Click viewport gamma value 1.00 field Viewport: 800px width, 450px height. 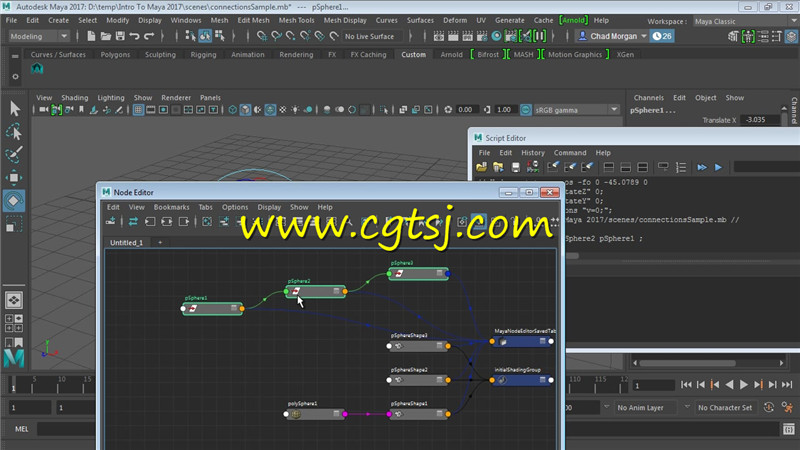click(x=504, y=110)
